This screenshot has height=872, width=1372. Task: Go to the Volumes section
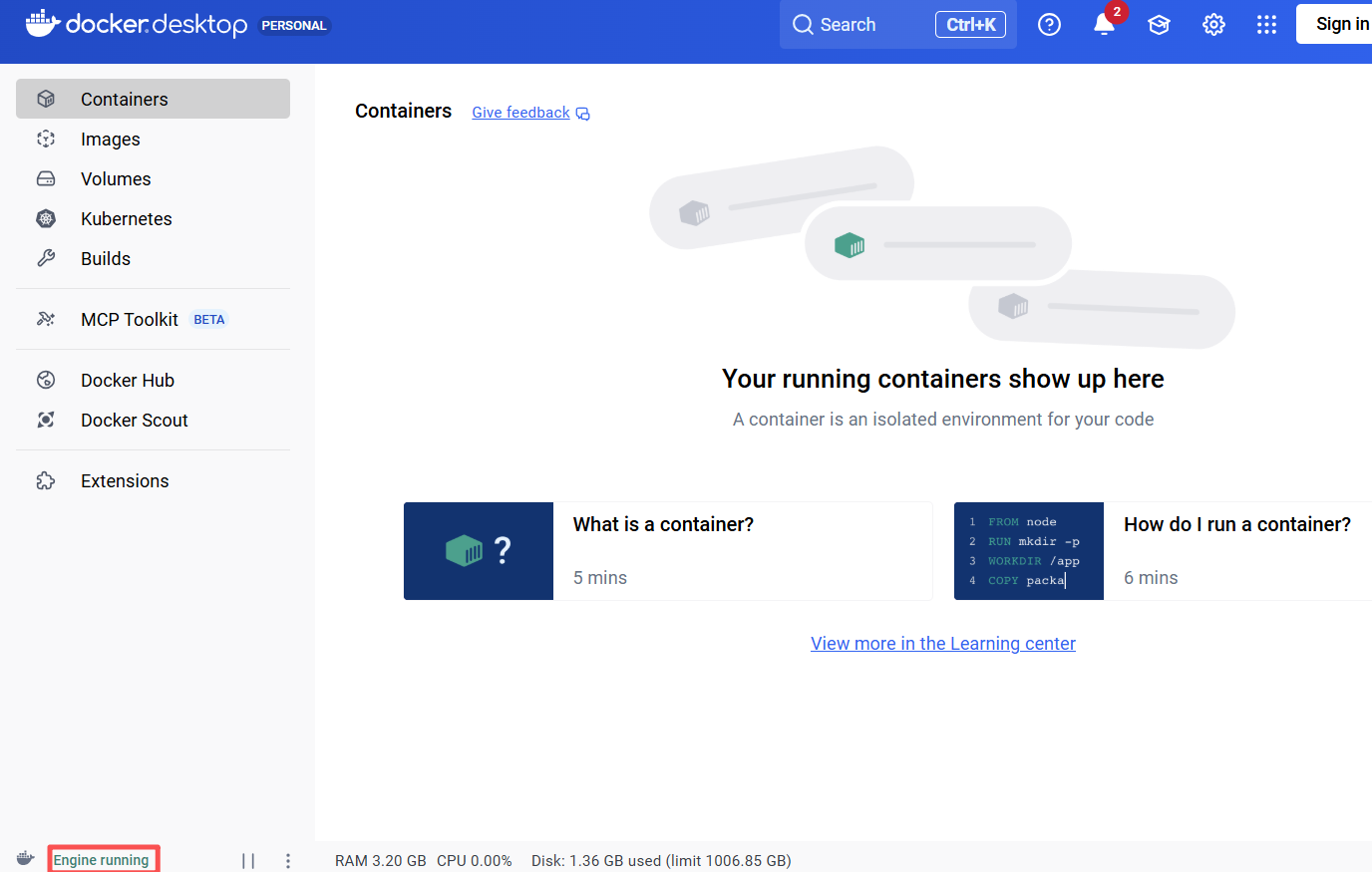pyautogui.click(x=153, y=178)
